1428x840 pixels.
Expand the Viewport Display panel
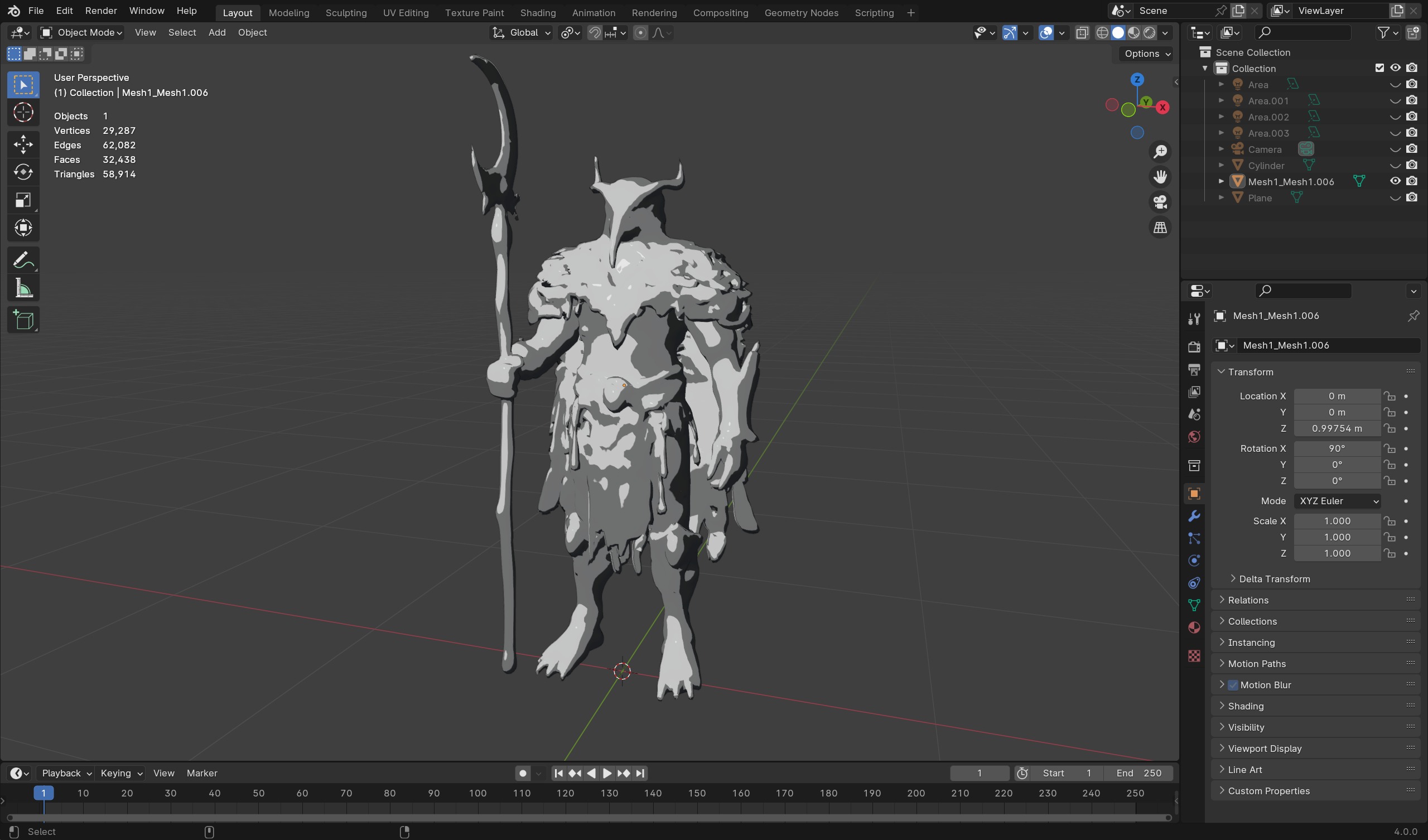[x=1264, y=749]
